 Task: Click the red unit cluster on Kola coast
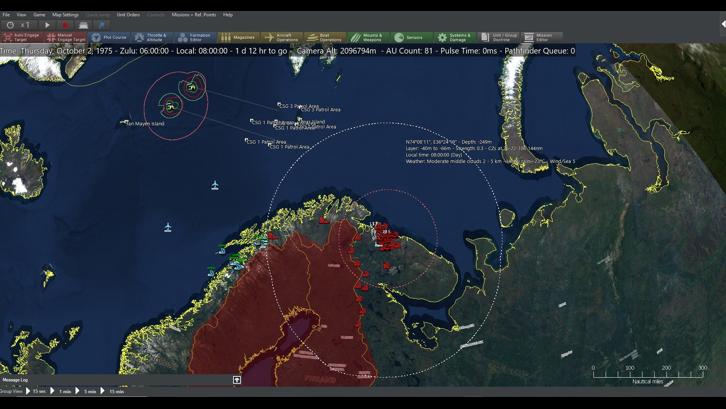point(386,236)
